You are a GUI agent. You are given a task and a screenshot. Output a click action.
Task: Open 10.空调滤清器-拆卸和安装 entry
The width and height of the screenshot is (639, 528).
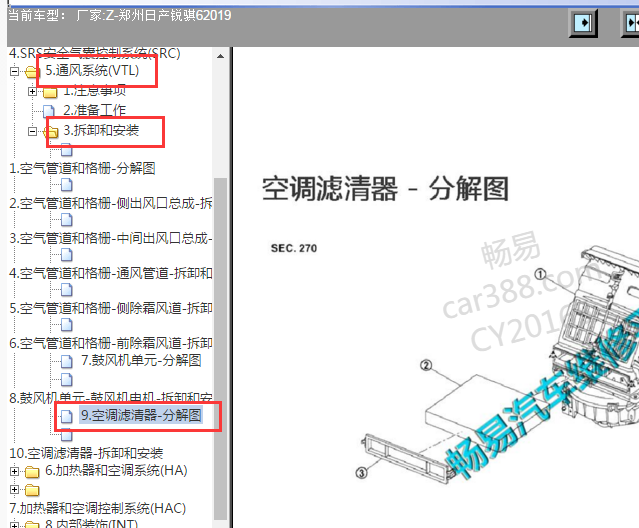pos(86,453)
